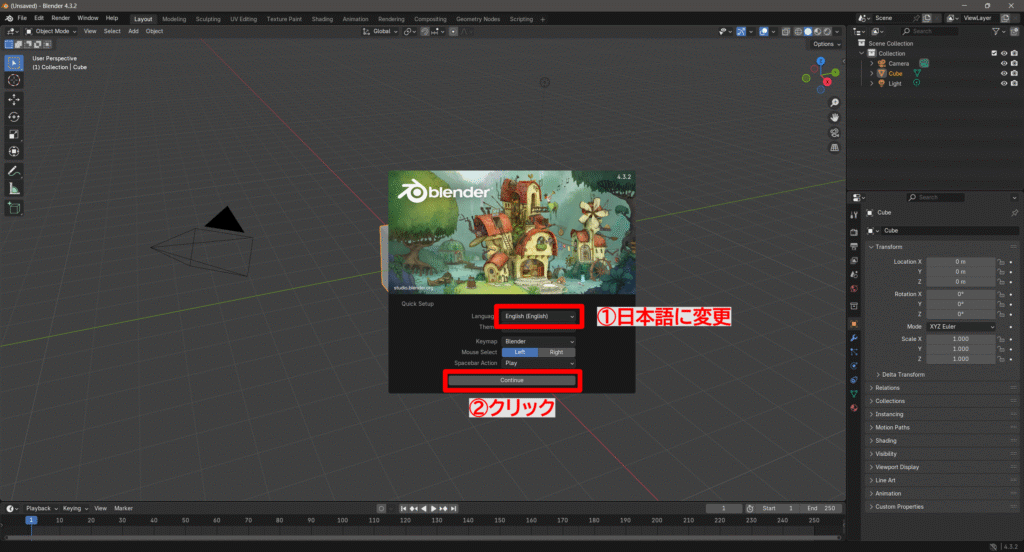The width and height of the screenshot is (1024, 552).
Task: Open the Tool properties tab icon
Action: tap(854, 215)
